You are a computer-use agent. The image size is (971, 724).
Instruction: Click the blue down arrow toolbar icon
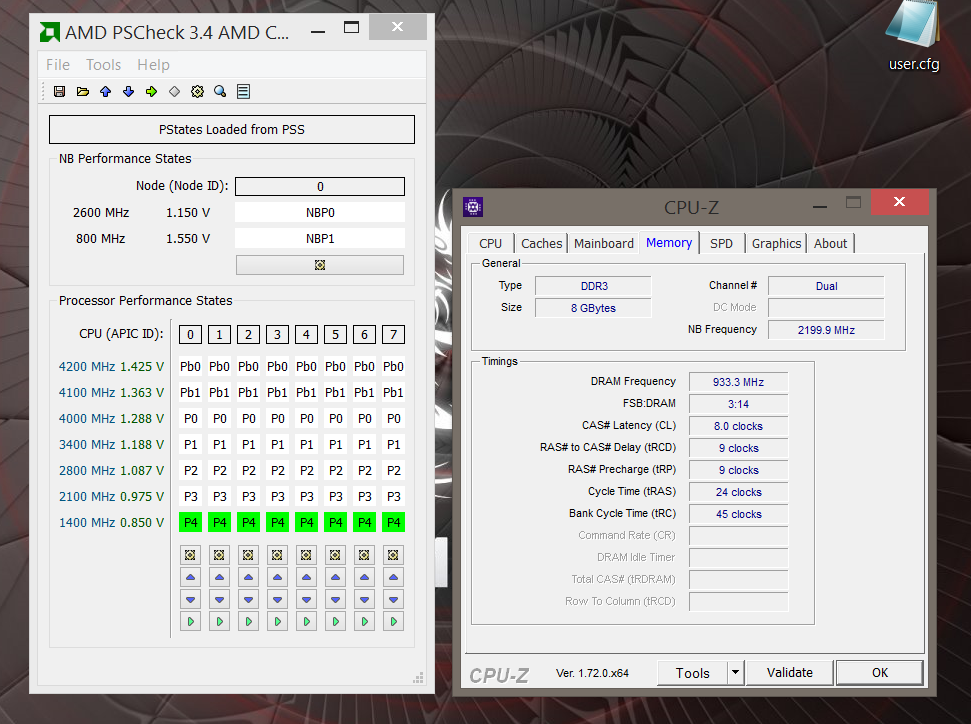click(x=128, y=92)
